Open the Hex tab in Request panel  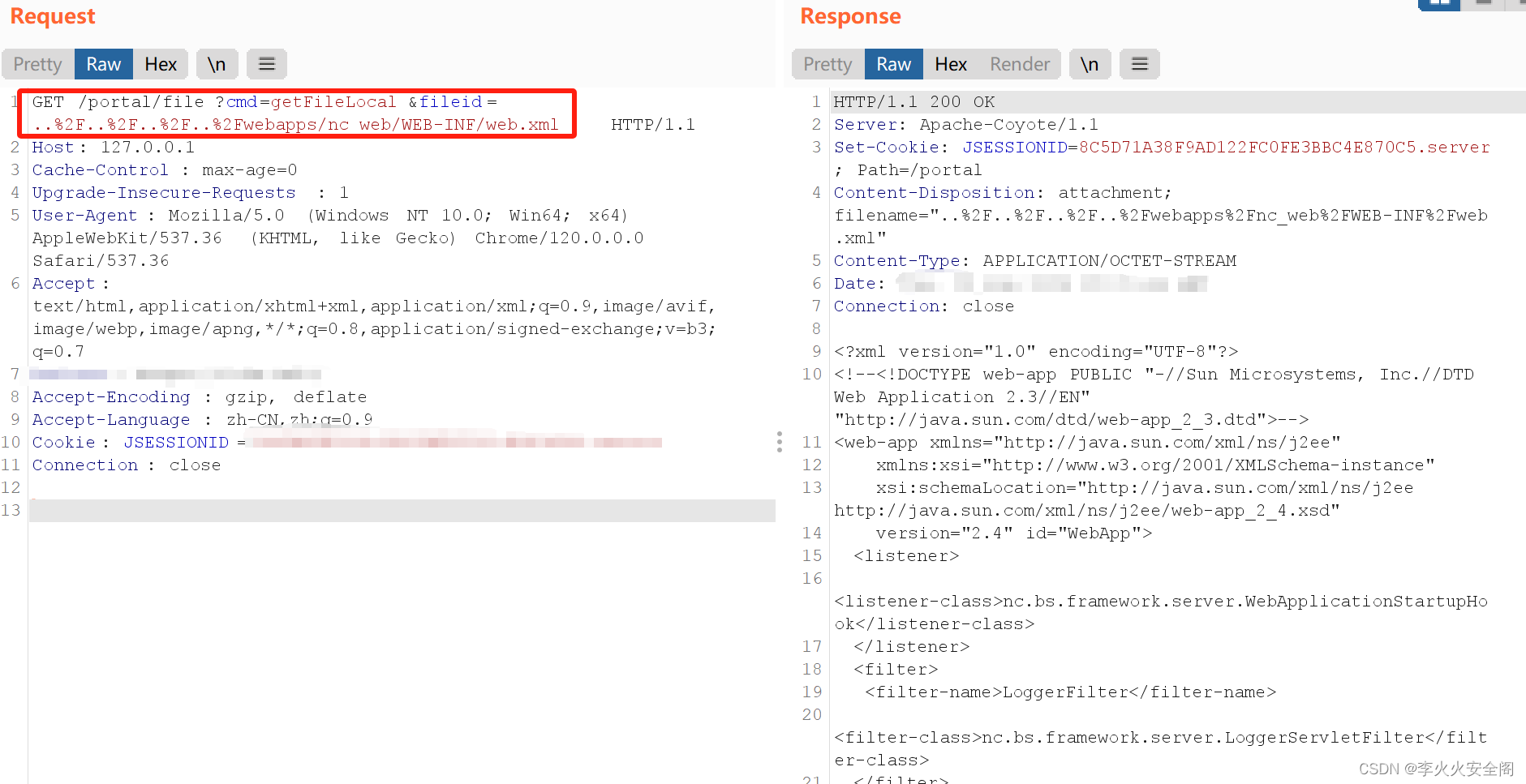click(x=161, y=64)
